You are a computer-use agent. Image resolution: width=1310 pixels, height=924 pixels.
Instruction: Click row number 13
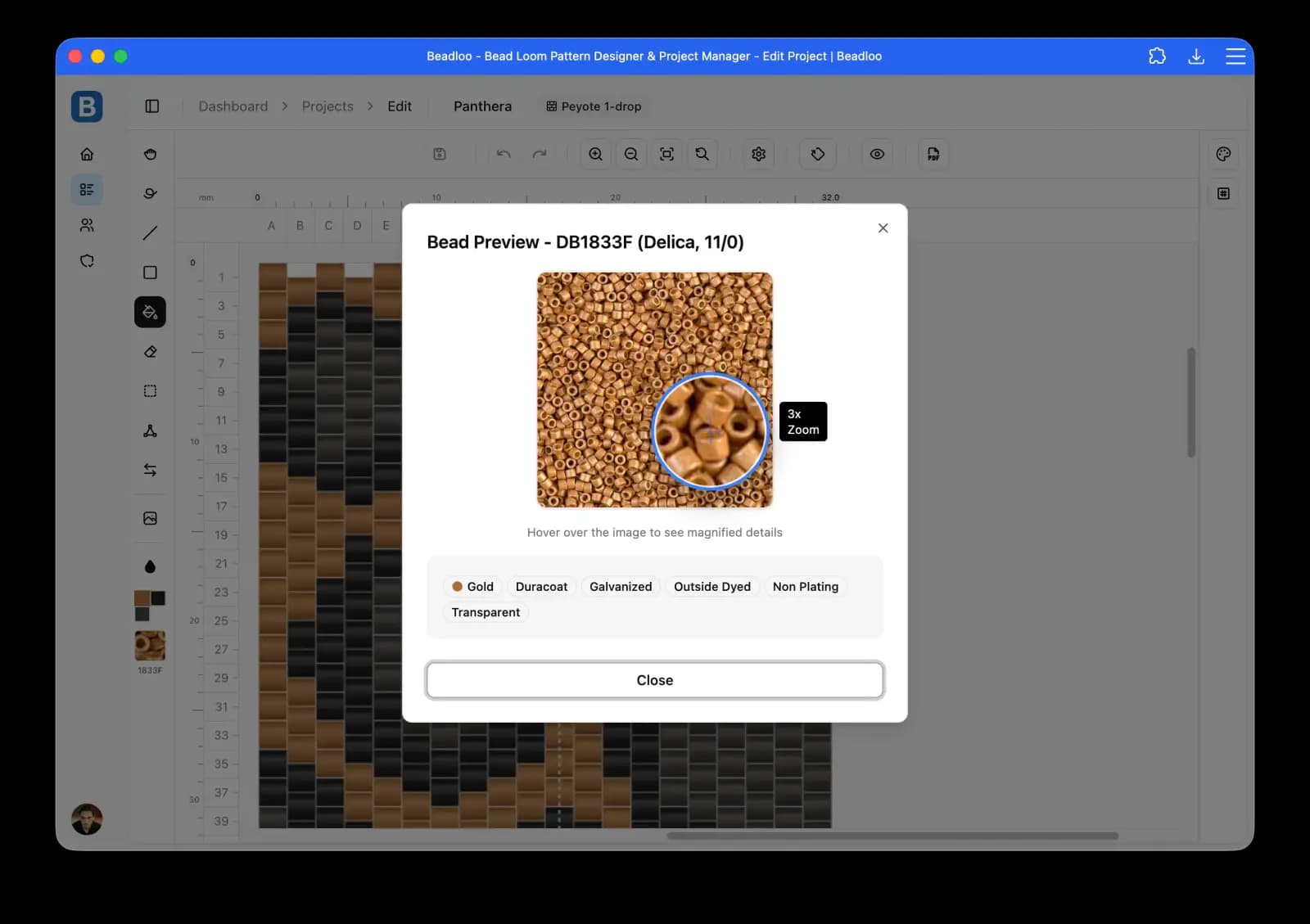(221, 448)
